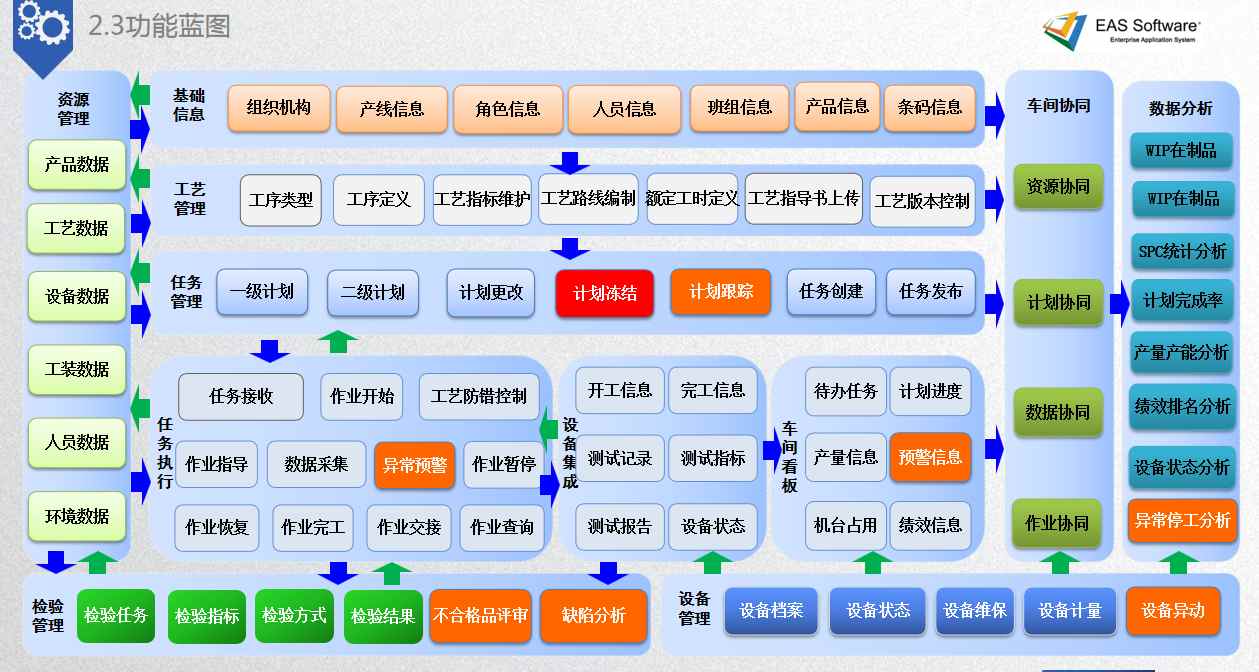Open the 待办任务 box

(846, 391)
